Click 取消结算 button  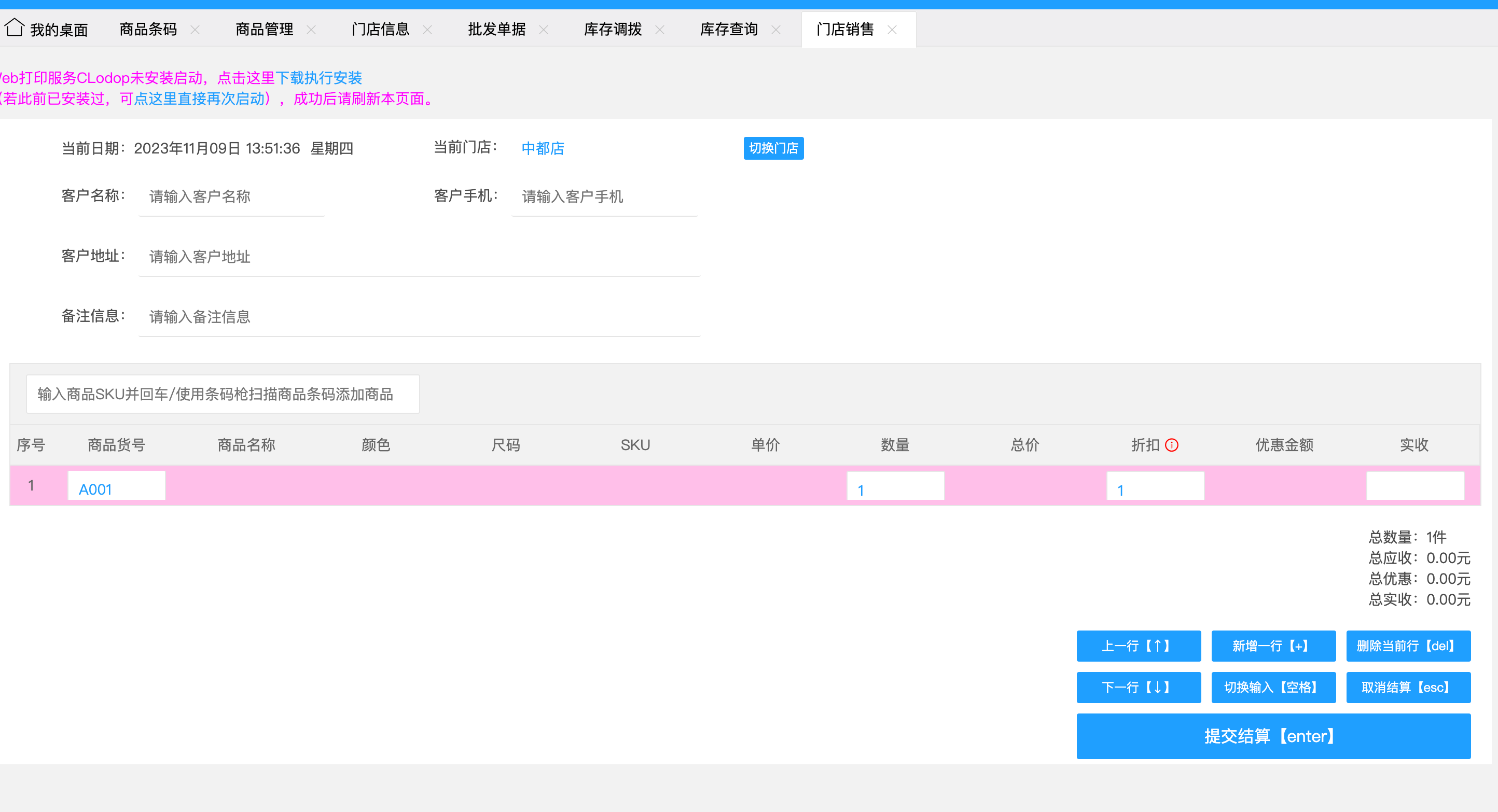click(1408, 688)
